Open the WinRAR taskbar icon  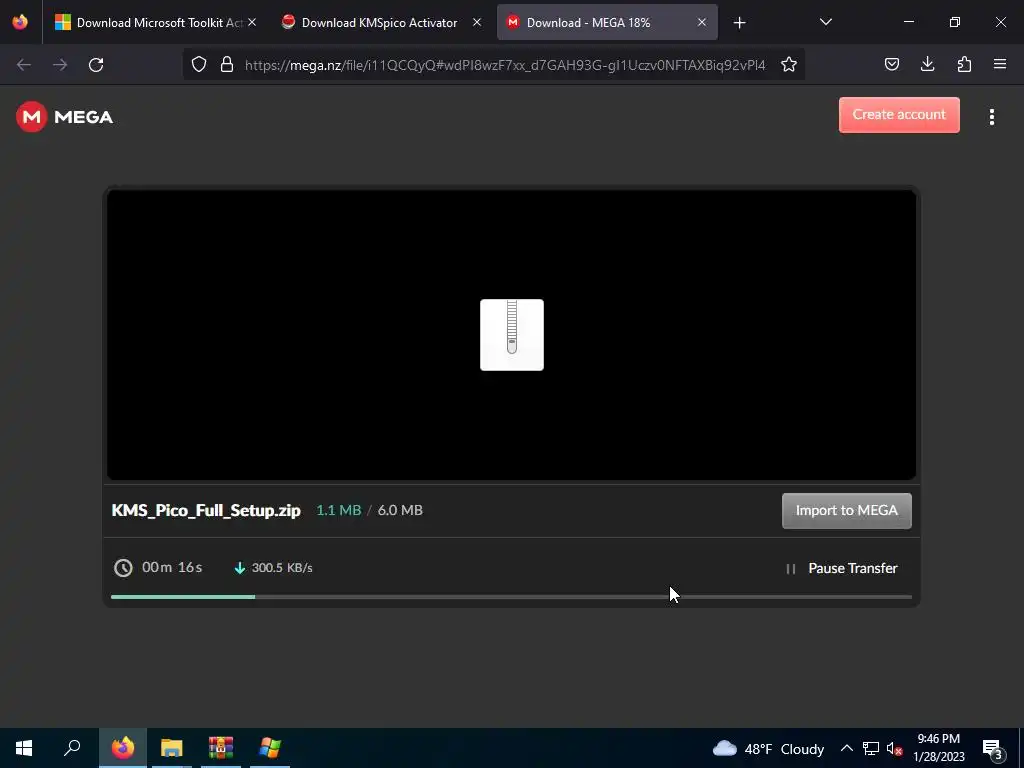coord(221,748)
